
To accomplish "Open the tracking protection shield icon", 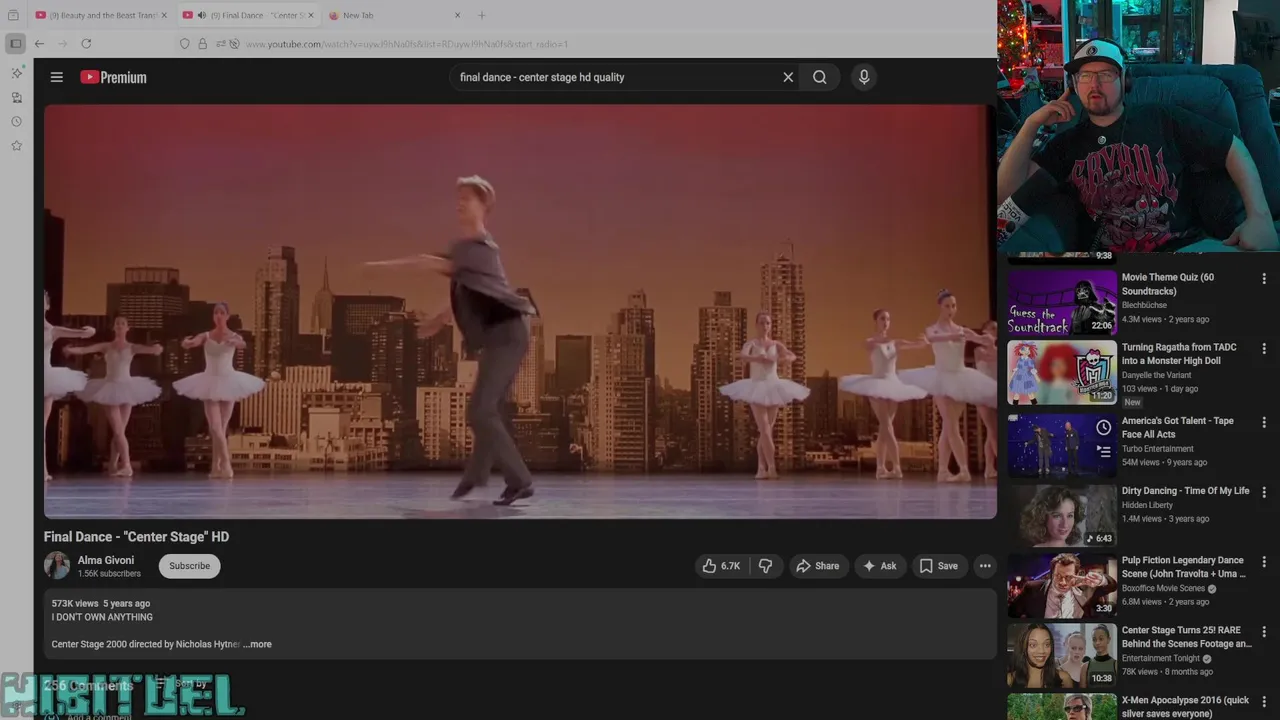I will tap(184, 44).
